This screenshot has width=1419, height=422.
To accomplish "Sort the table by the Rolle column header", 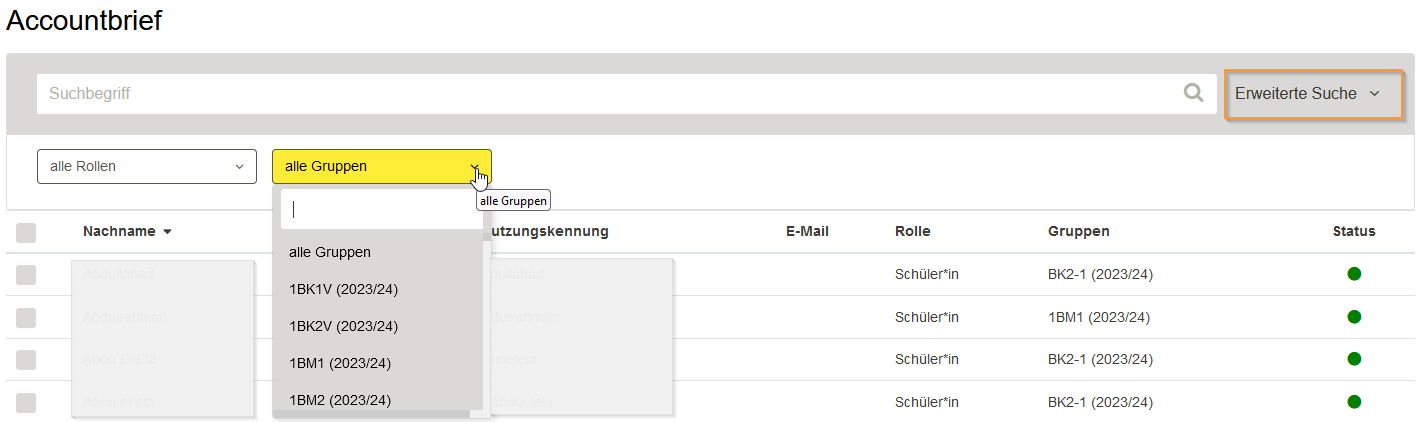I will pyautogui.click(x=913, y=231).
